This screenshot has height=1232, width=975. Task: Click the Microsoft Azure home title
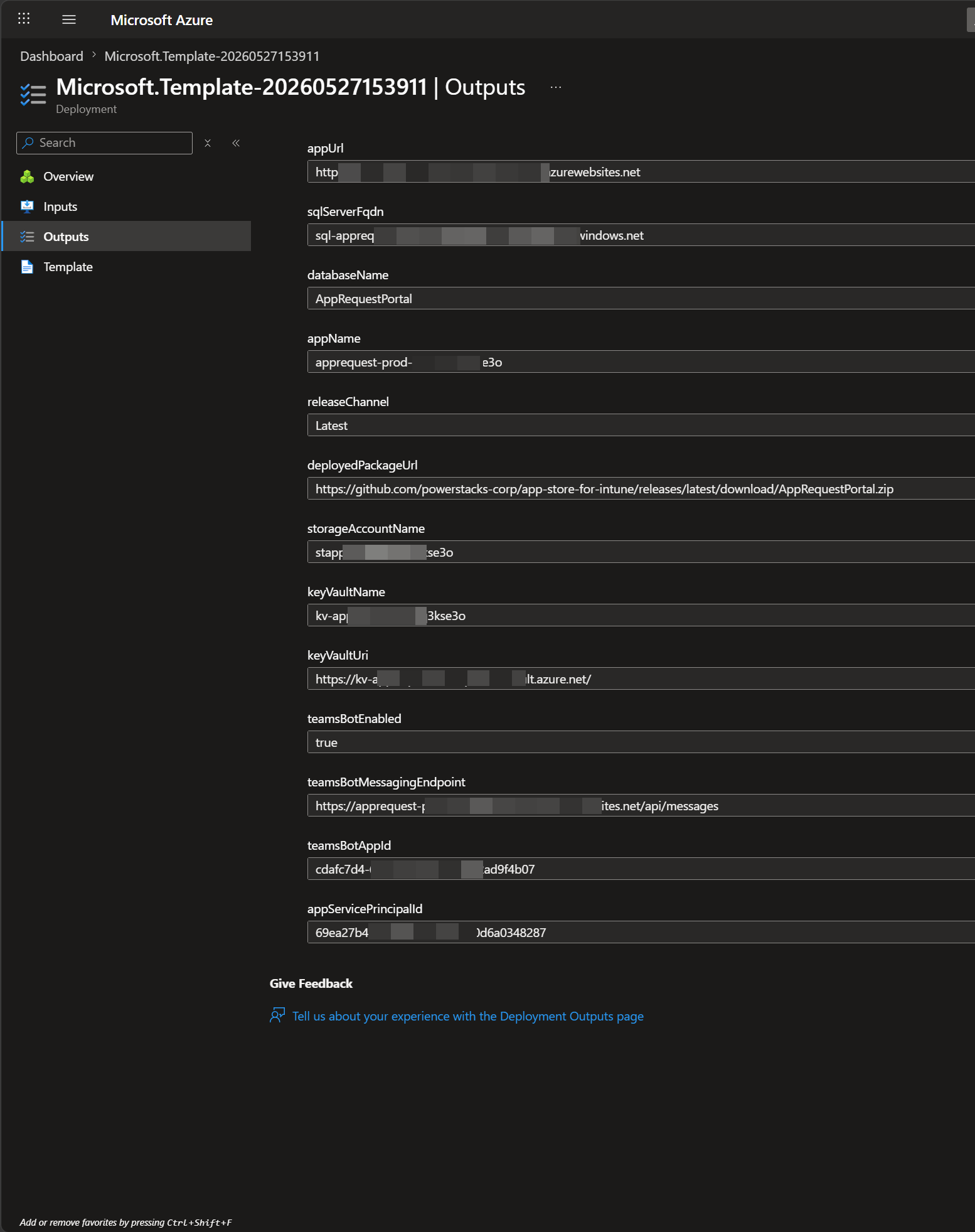161,20
